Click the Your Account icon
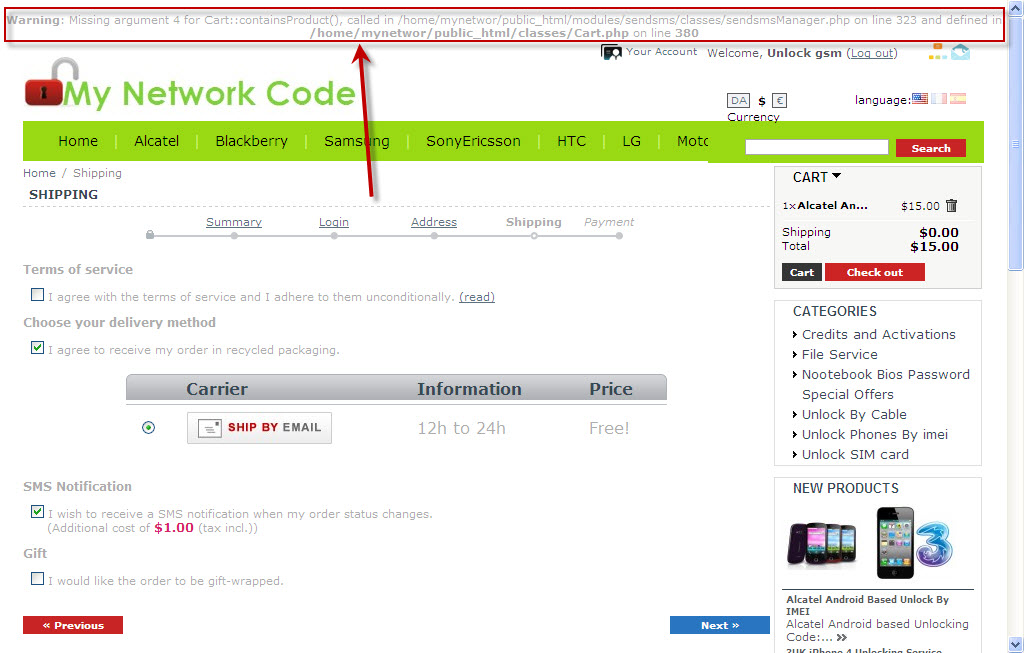Screen dimensions: 1024x653 pos(611,52)
